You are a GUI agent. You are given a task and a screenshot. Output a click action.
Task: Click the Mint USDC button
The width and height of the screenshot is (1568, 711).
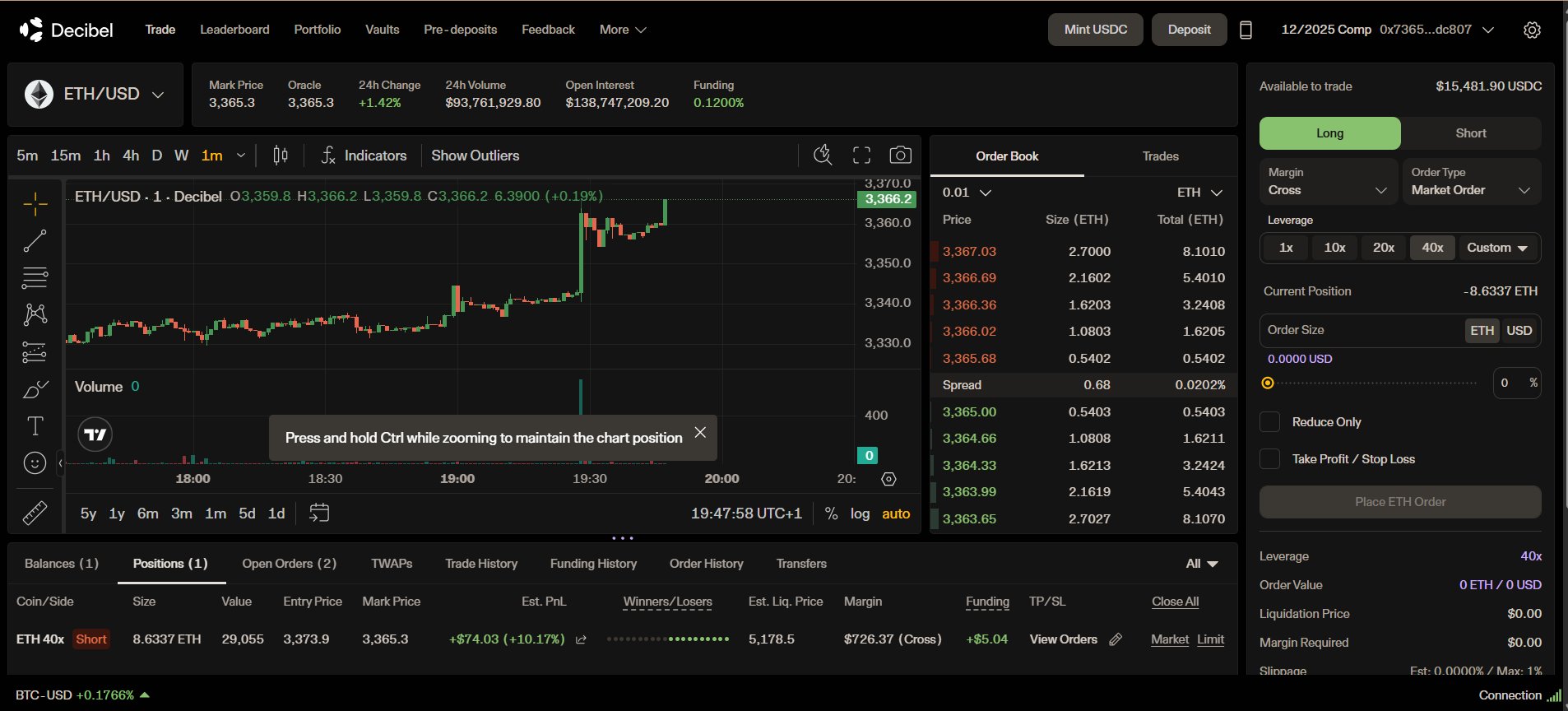pos(1095,30)
